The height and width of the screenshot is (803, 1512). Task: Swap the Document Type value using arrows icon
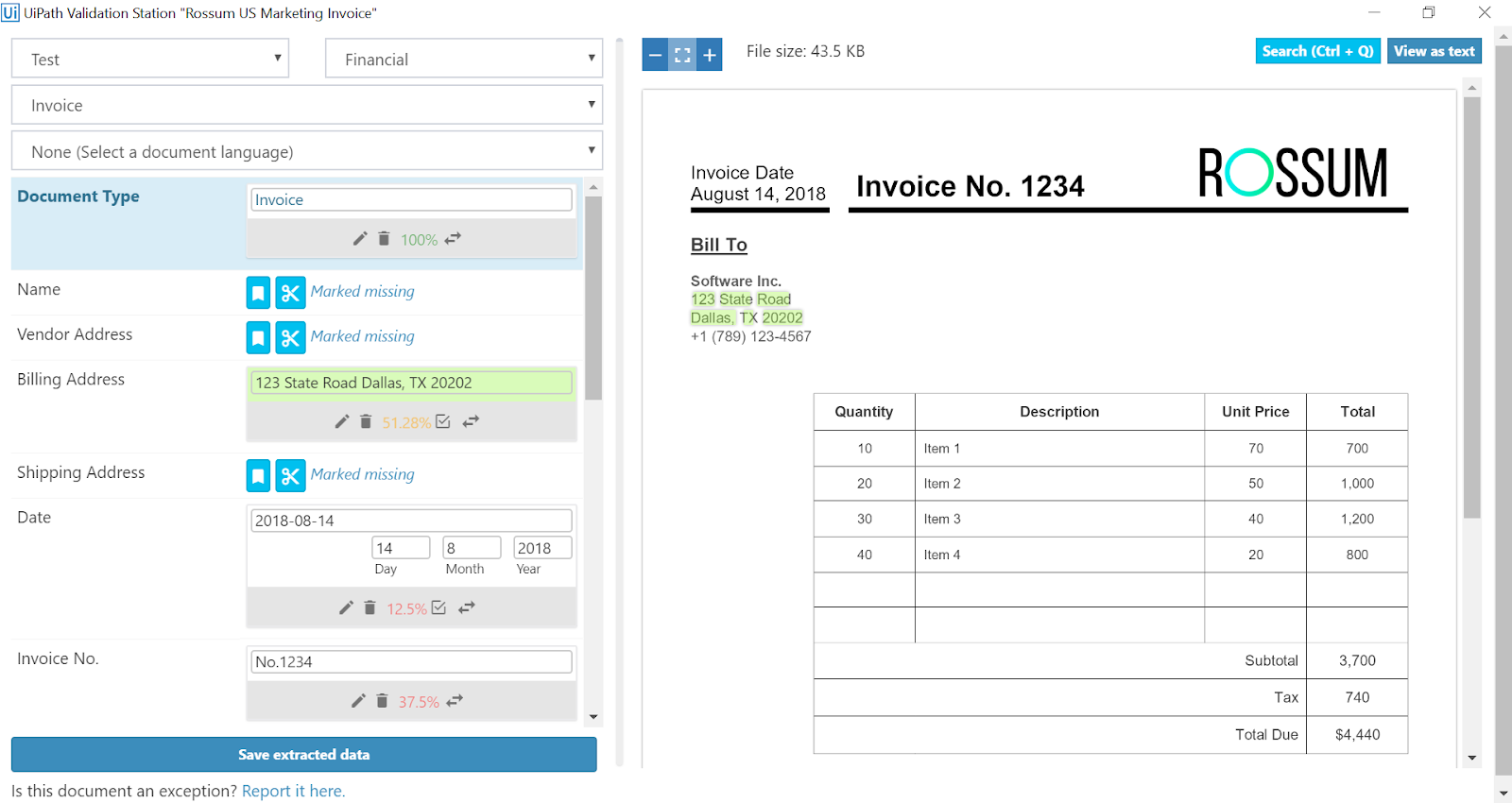(x=454, y=239)
